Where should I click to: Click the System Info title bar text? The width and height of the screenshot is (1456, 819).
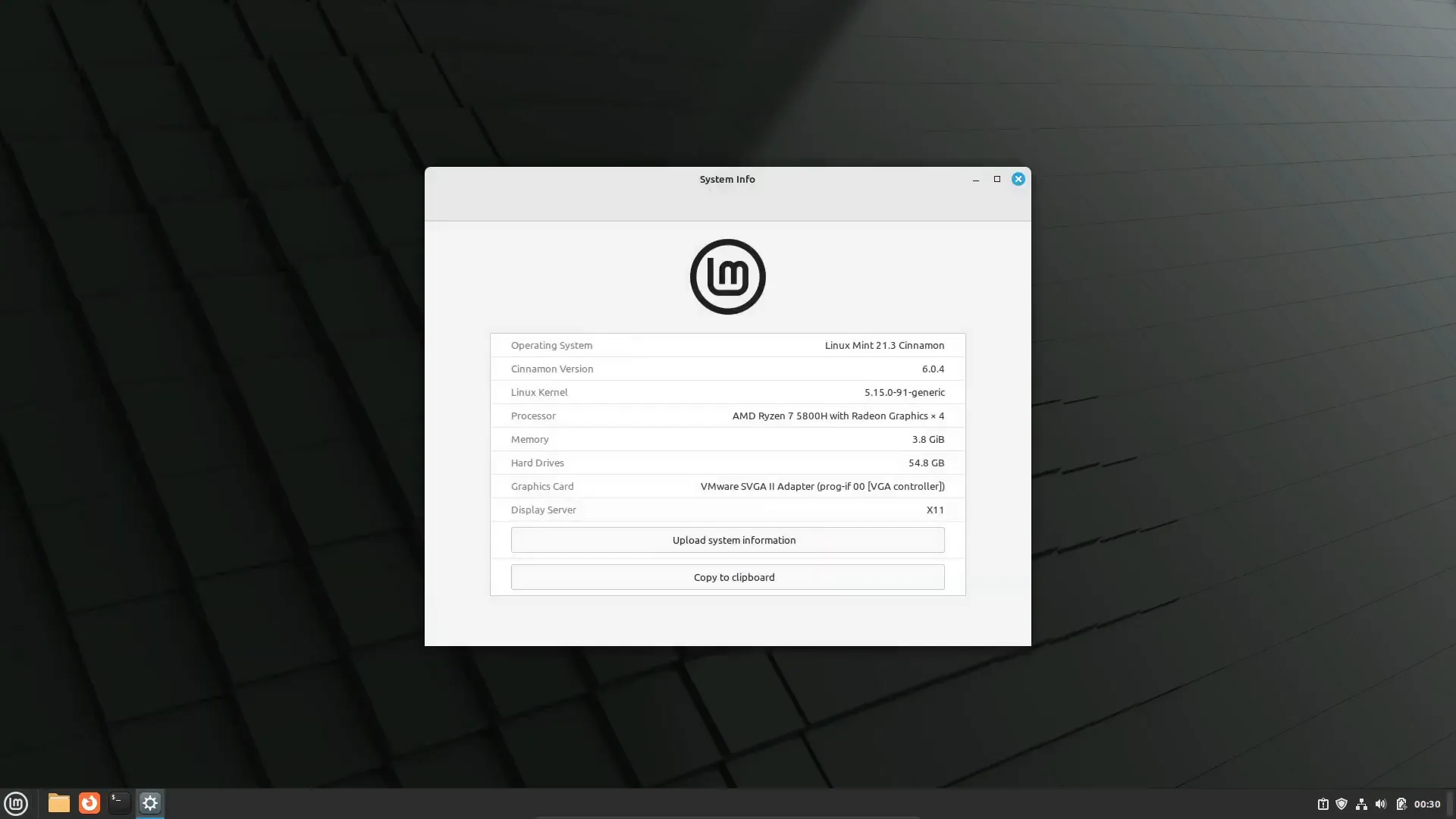[x=727, y=179]
